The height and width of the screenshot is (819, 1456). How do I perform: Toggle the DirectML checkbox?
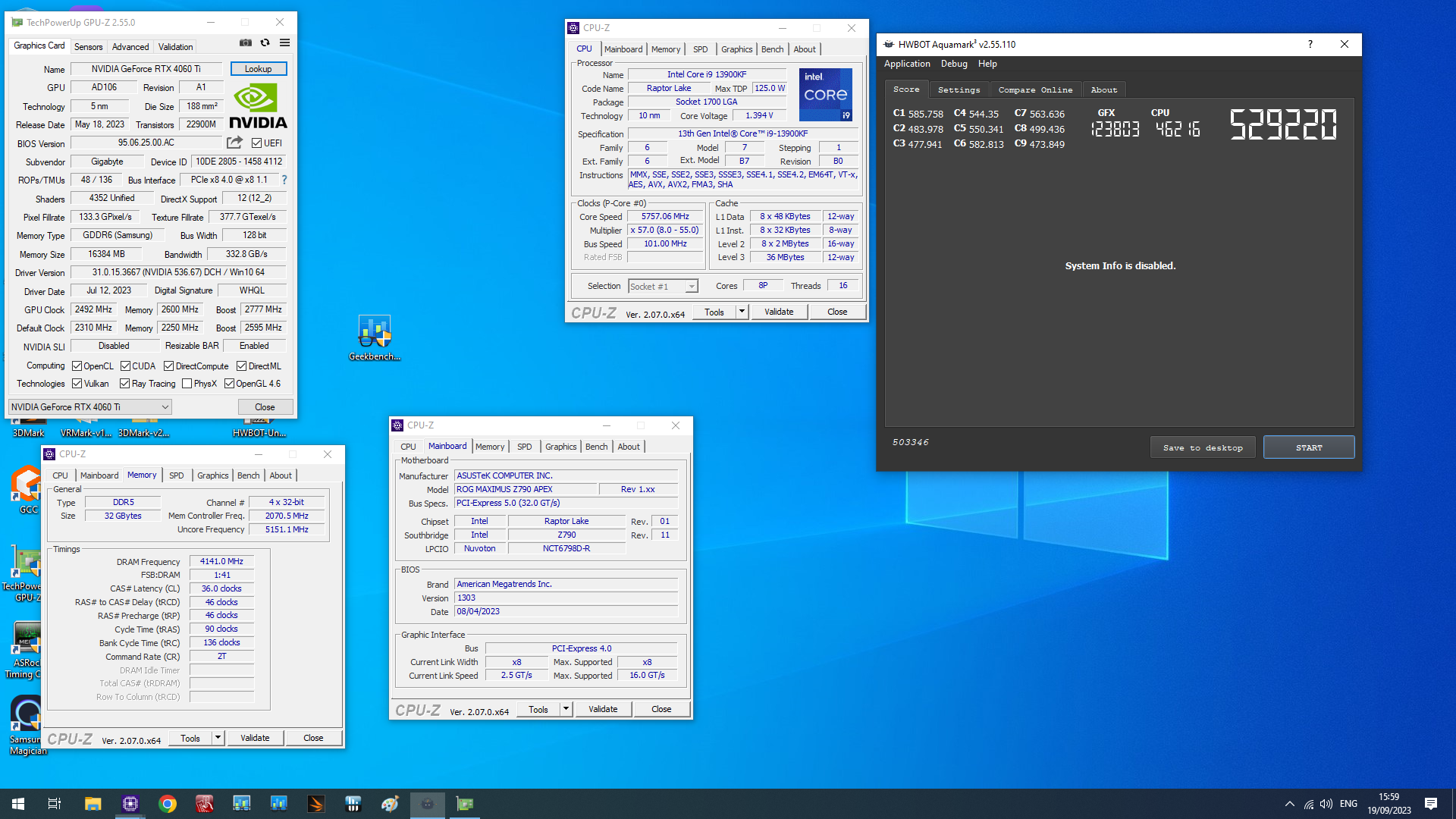pos(241,366)
